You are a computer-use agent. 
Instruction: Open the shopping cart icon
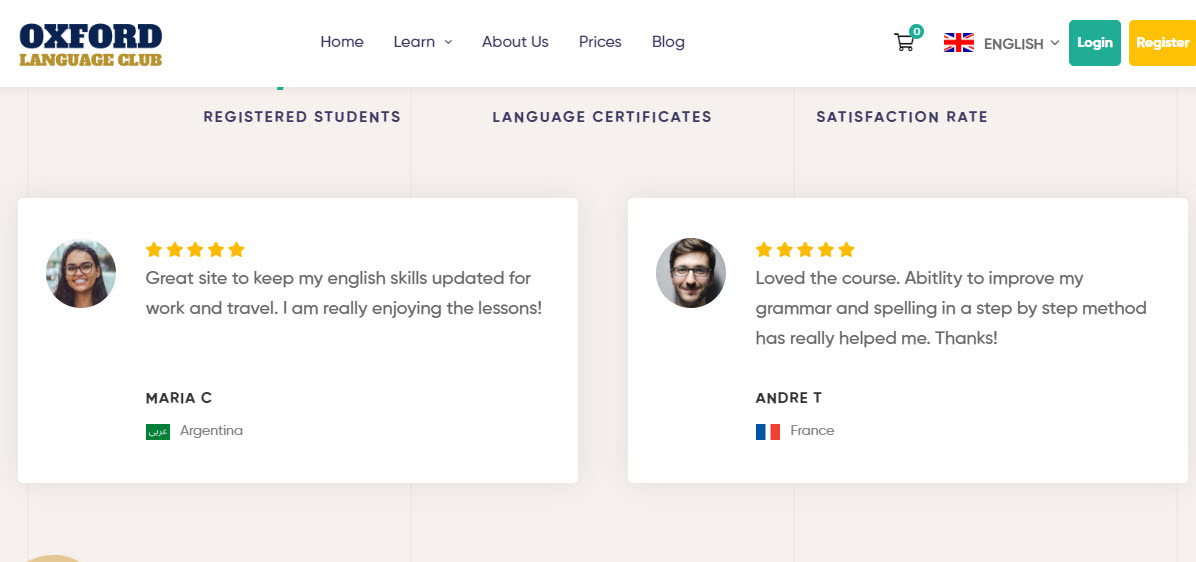click(x=904, y=43)
